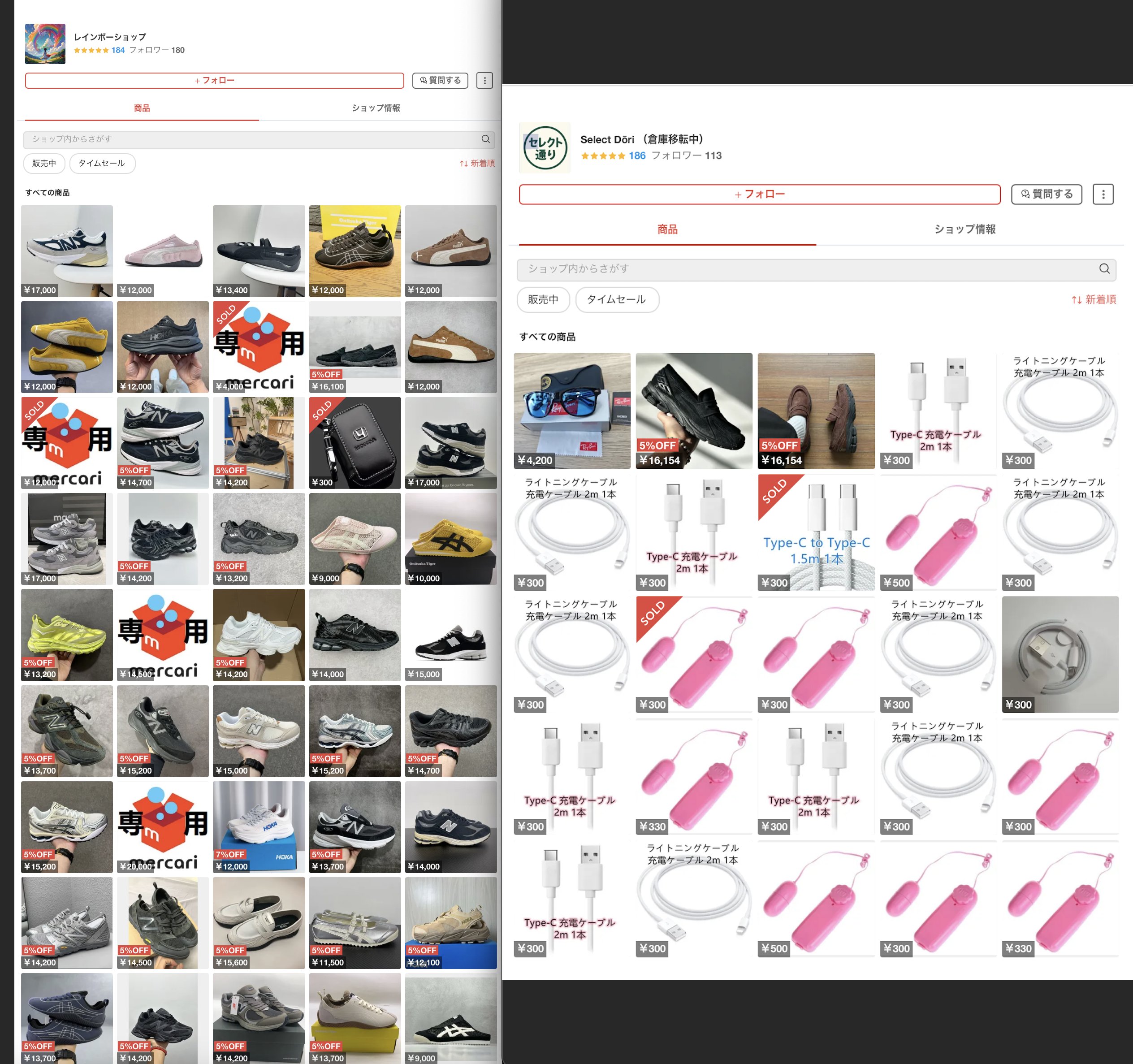The width and height of the screenshot is (1133, 1064).
Task: Open the three-dot menu for レインボーショップ
Action: point(484,80)
